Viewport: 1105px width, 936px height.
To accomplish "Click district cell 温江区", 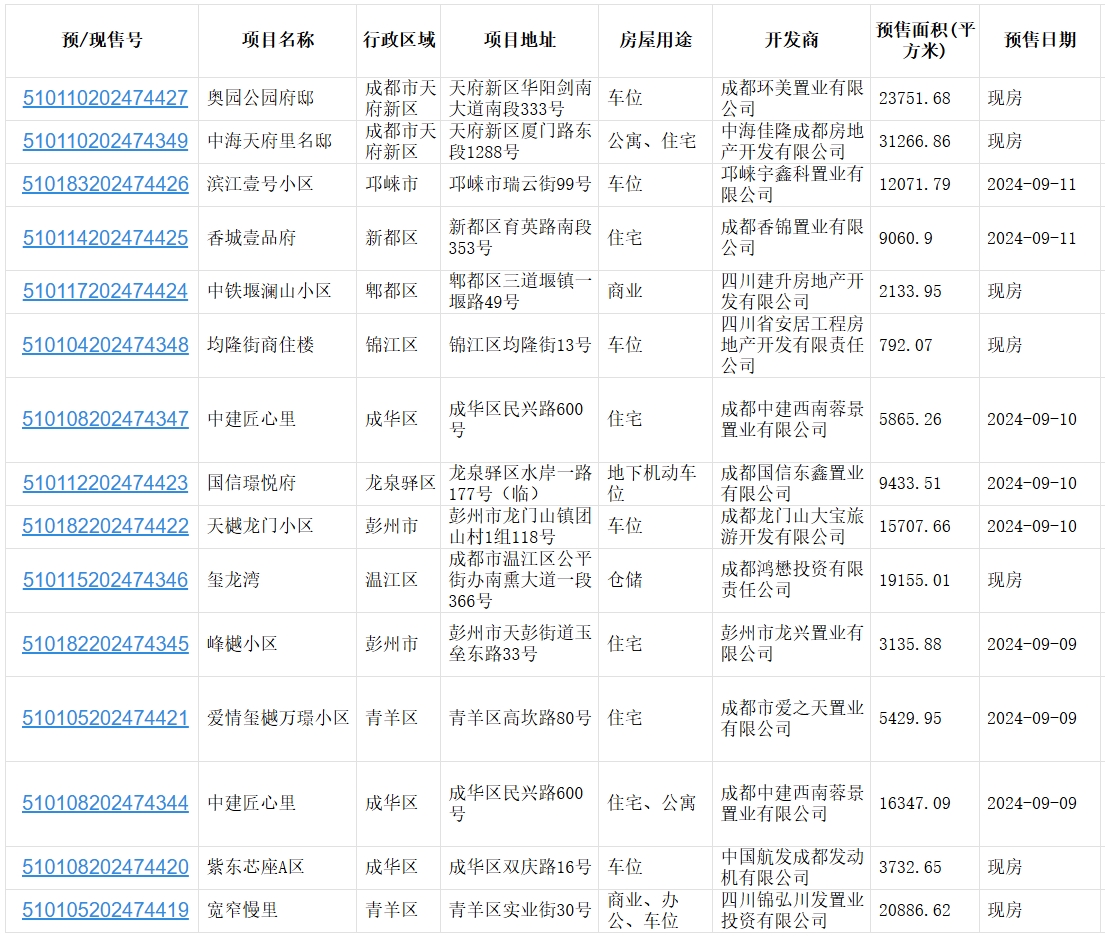I will 392,580.
